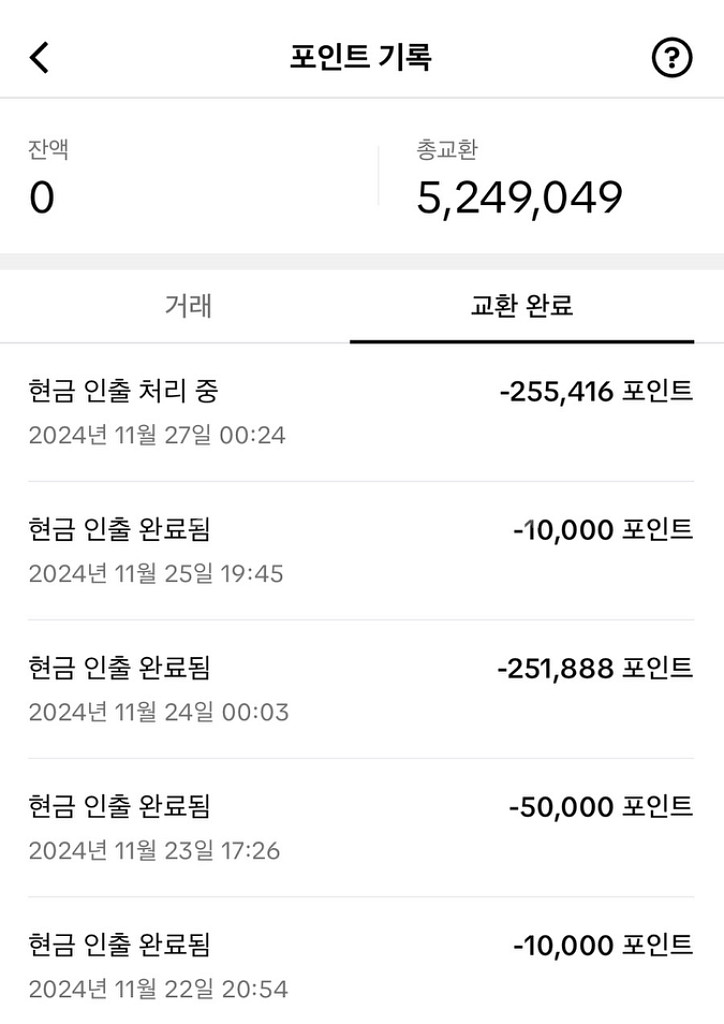Tap the -255,416 포인트 amount

[x=596, y=391]
